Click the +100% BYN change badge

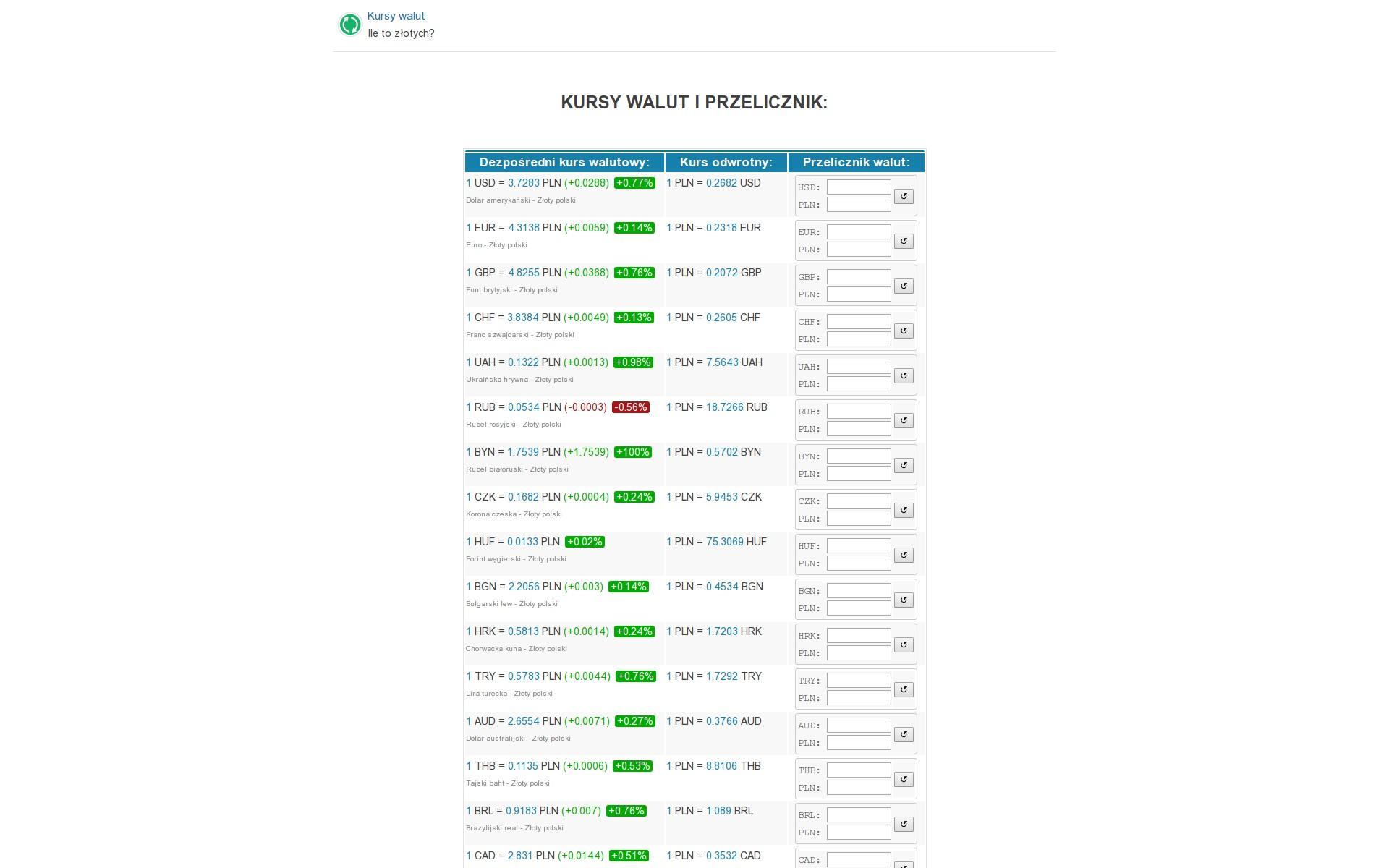pyautogui.click(x=633, y=452)
